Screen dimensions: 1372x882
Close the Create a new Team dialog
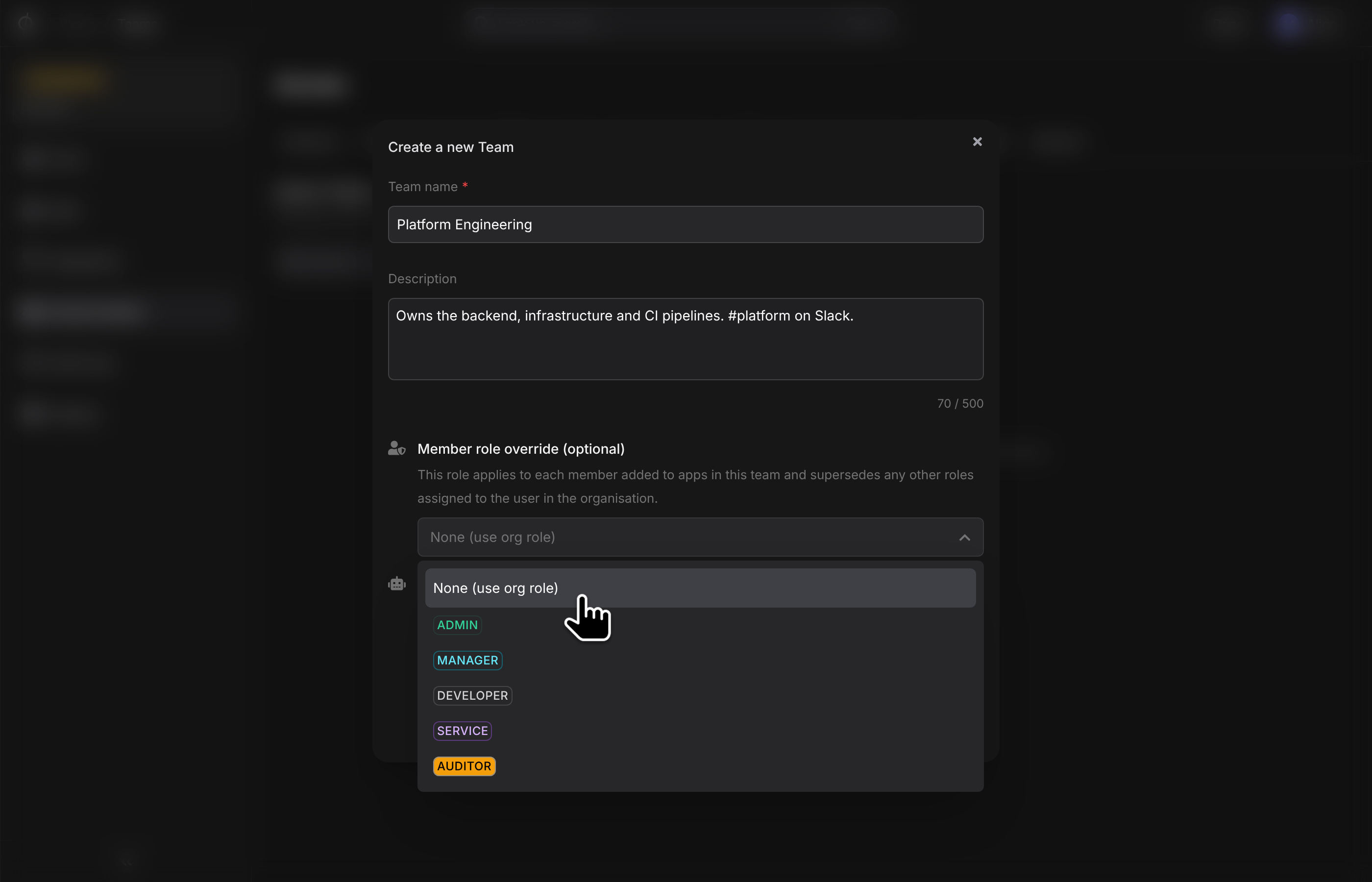point(977,142)
